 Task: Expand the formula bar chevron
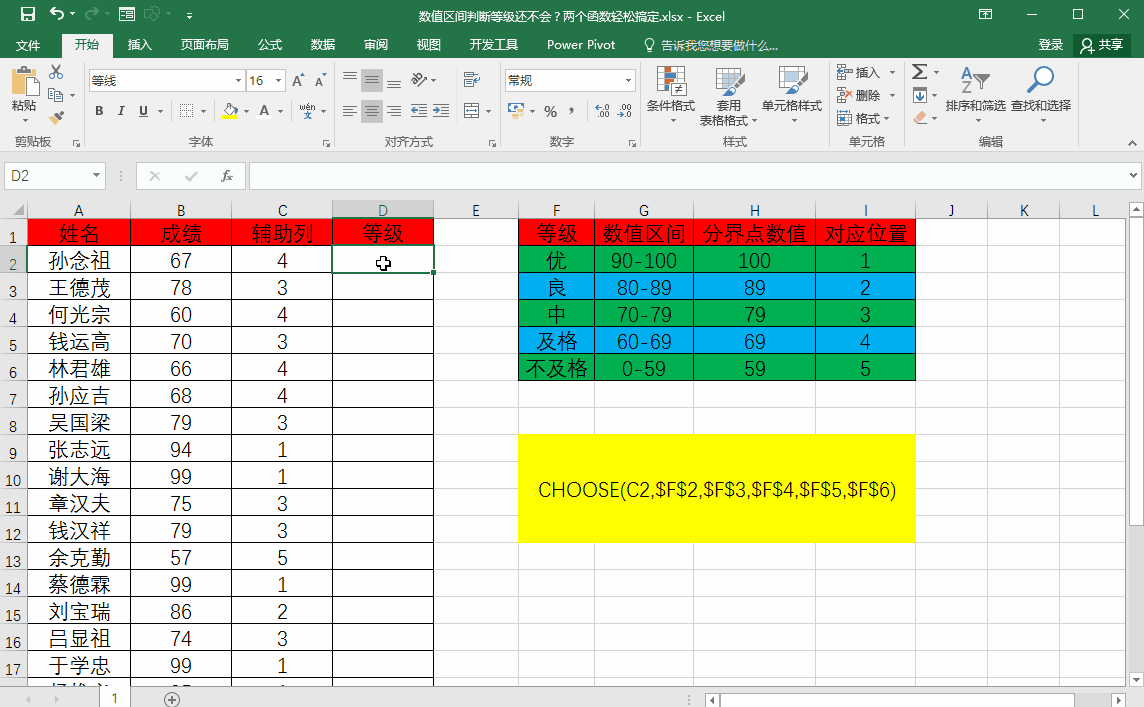point(1133,175)
